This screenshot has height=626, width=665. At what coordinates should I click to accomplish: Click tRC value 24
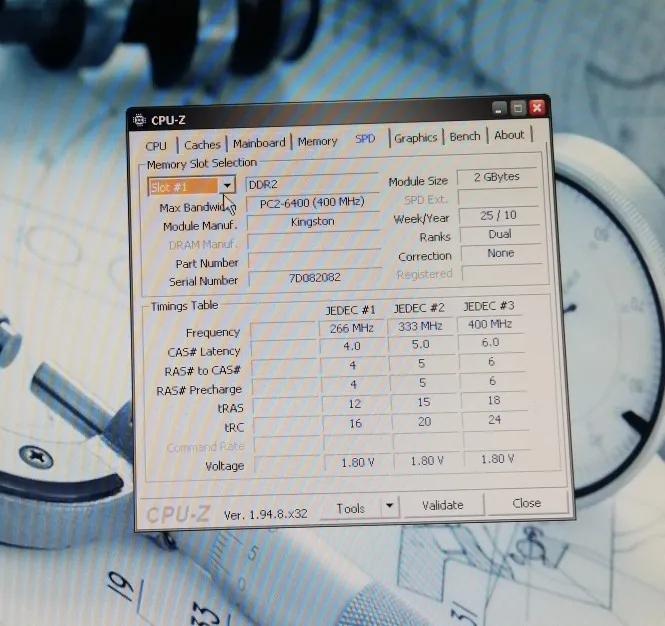tap(495, 419)
